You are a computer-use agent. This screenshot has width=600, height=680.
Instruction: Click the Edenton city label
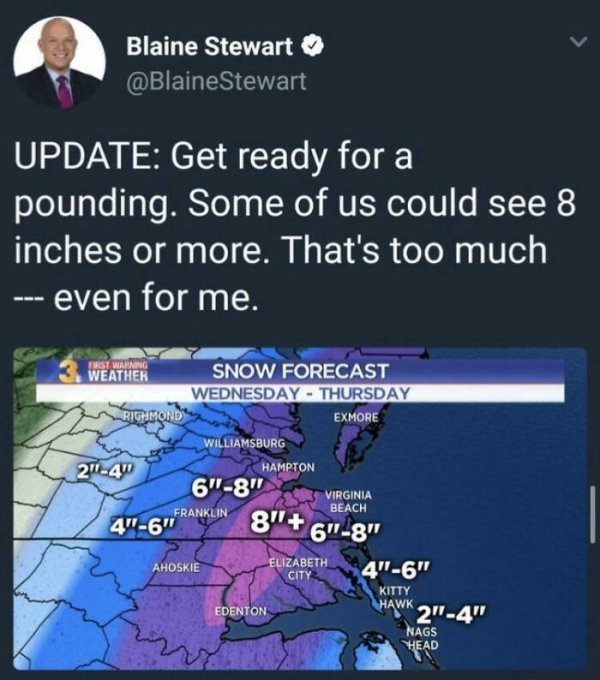pyautogui.click(x=241, y=611)
